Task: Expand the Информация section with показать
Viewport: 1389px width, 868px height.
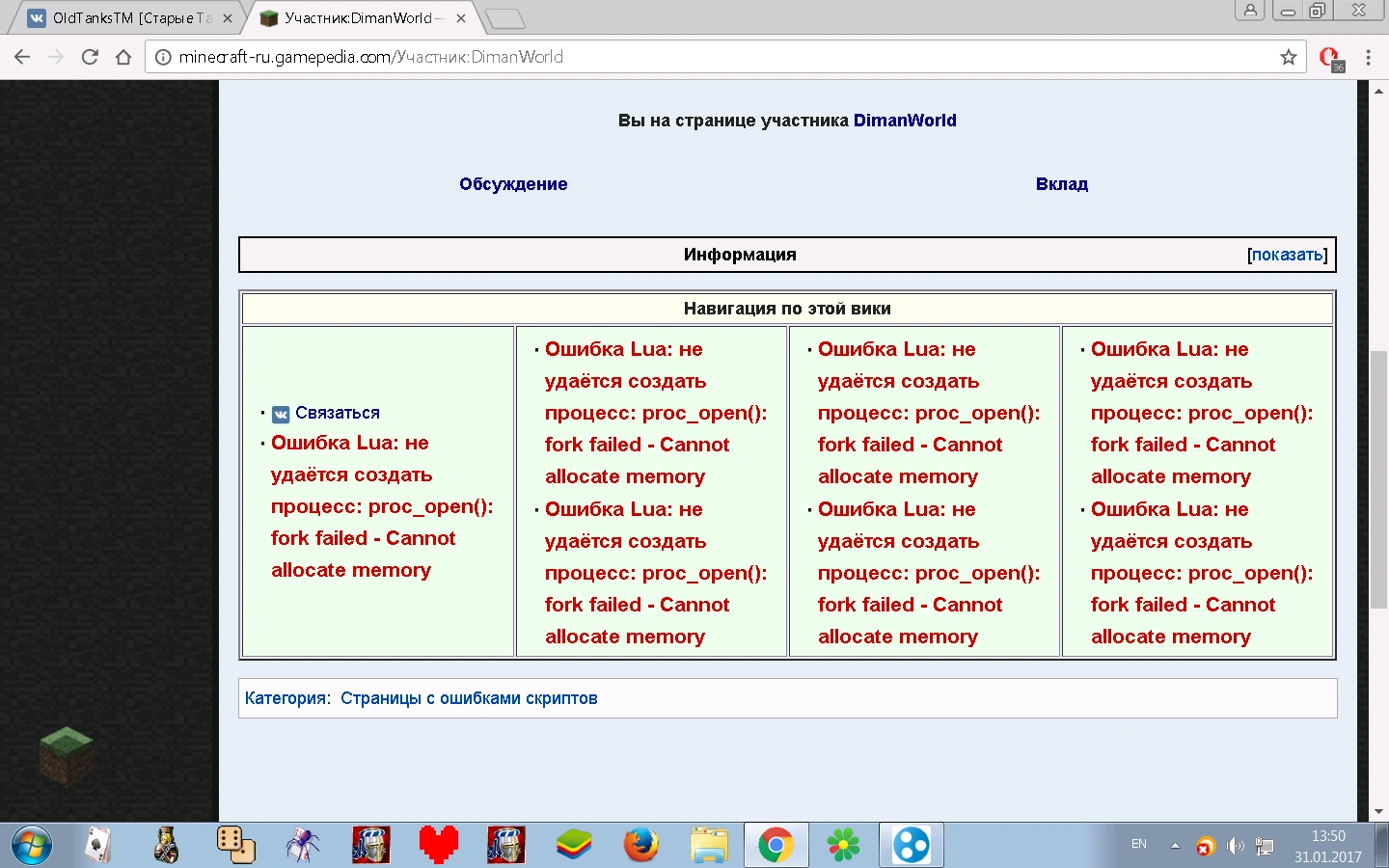Action: (1288, 255)
